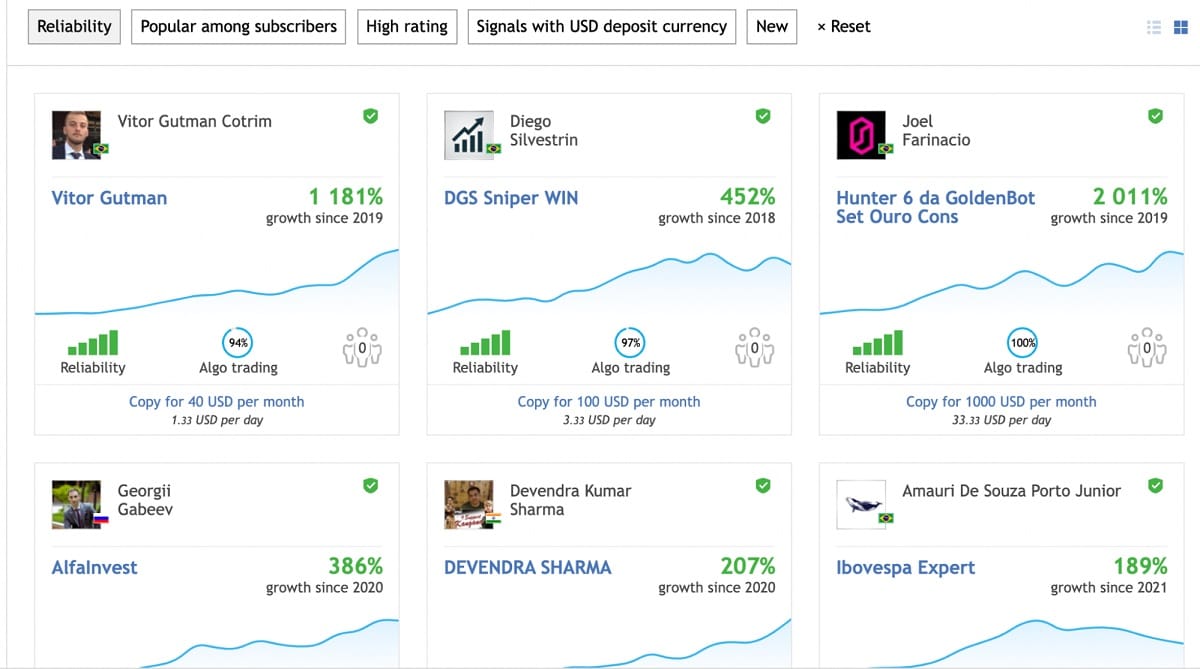Click verified shield on Amauri De Souza card
This screenshot has width=1200, height=669.
pos(1155,486)
